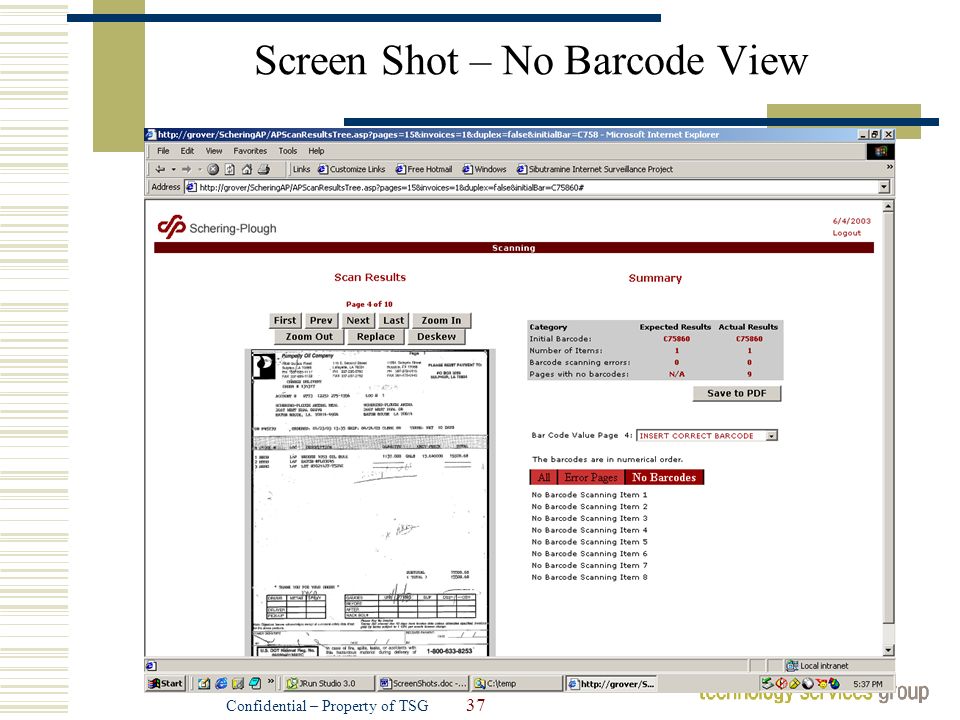The width and height of the screenshot is (960, 720).
Task: Open the Back button history dropdown
Action: [x=174, y=170]
